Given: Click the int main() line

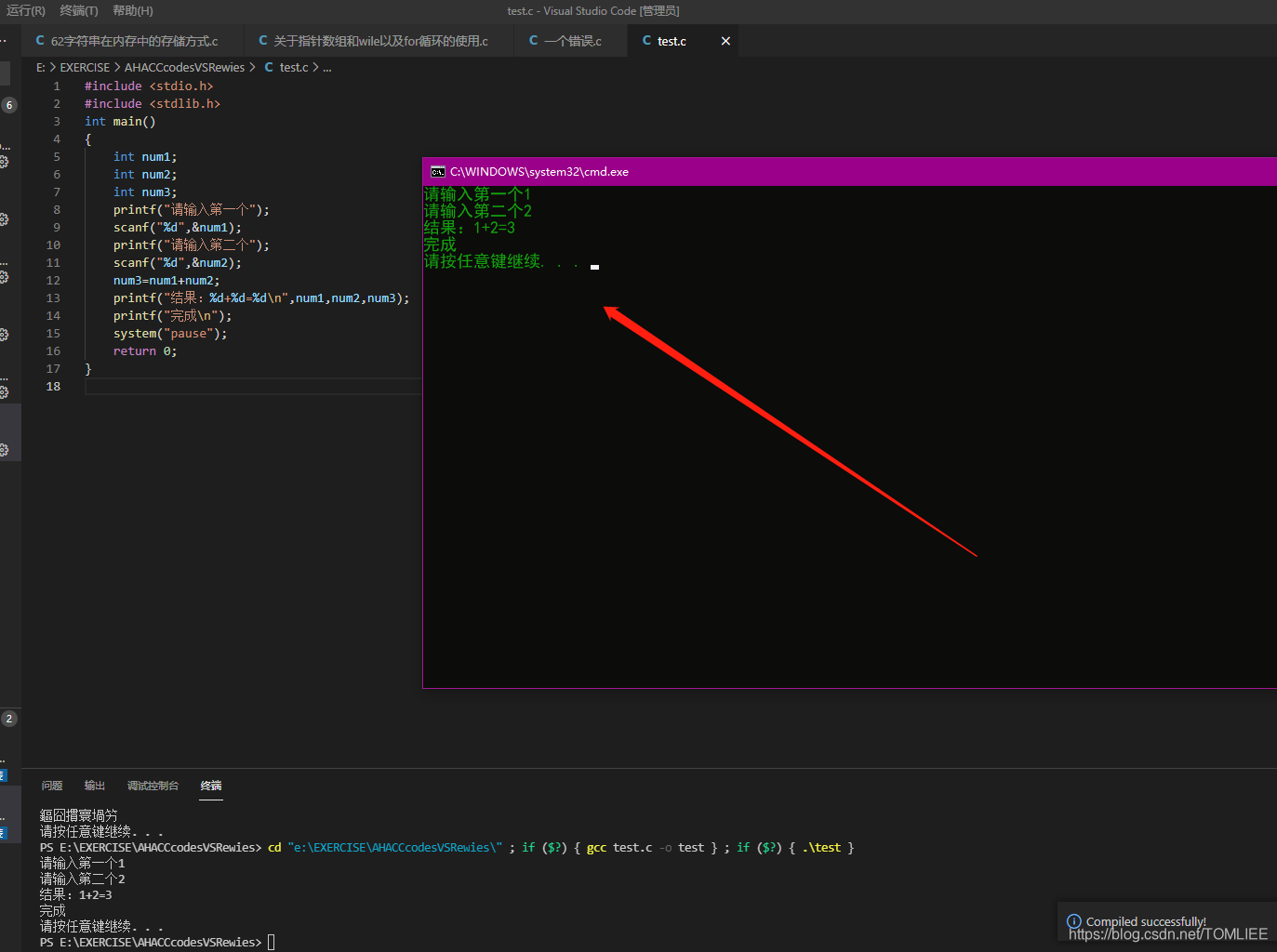Looking at the screenshot, I should tap(120, 121).
